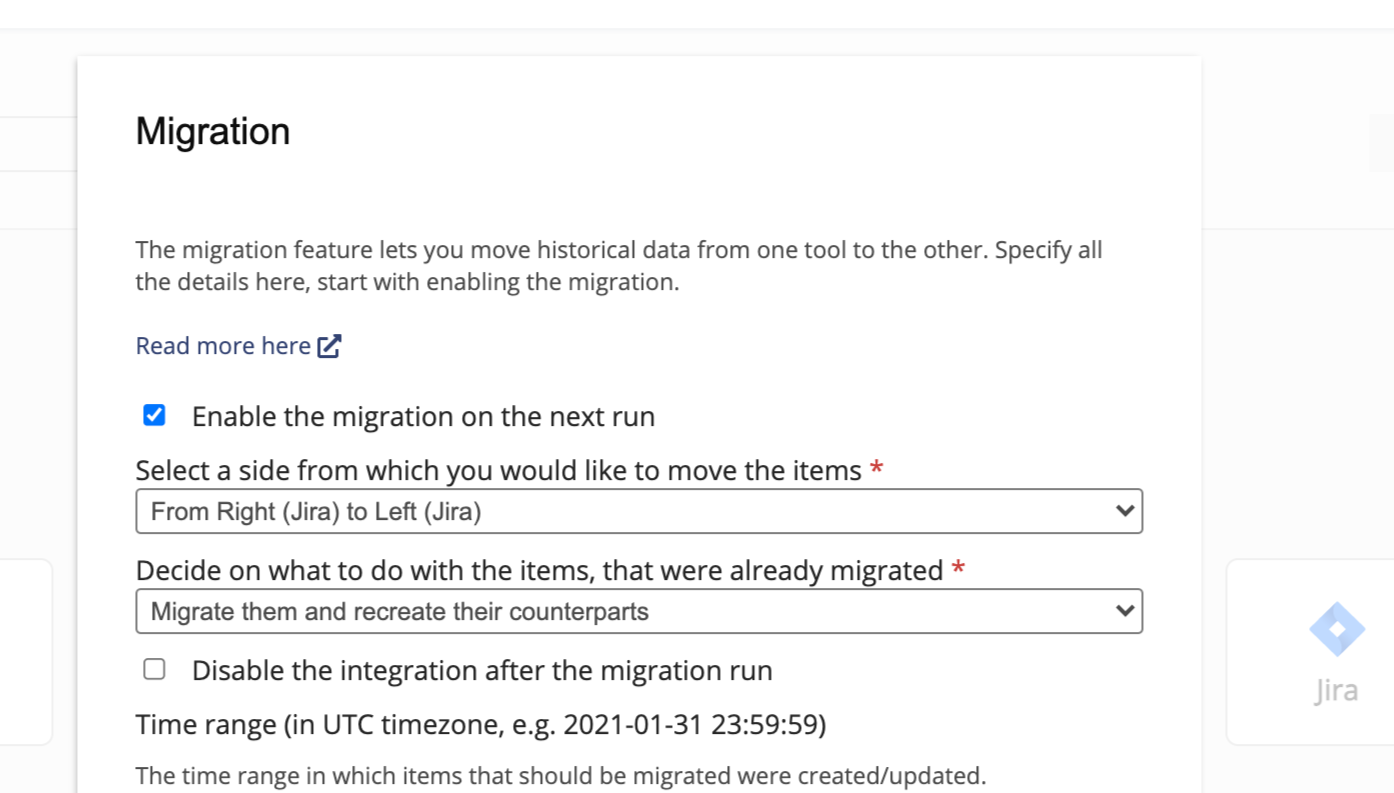
Task: Click the external link icon beside Read more
Action: point(329,346)
